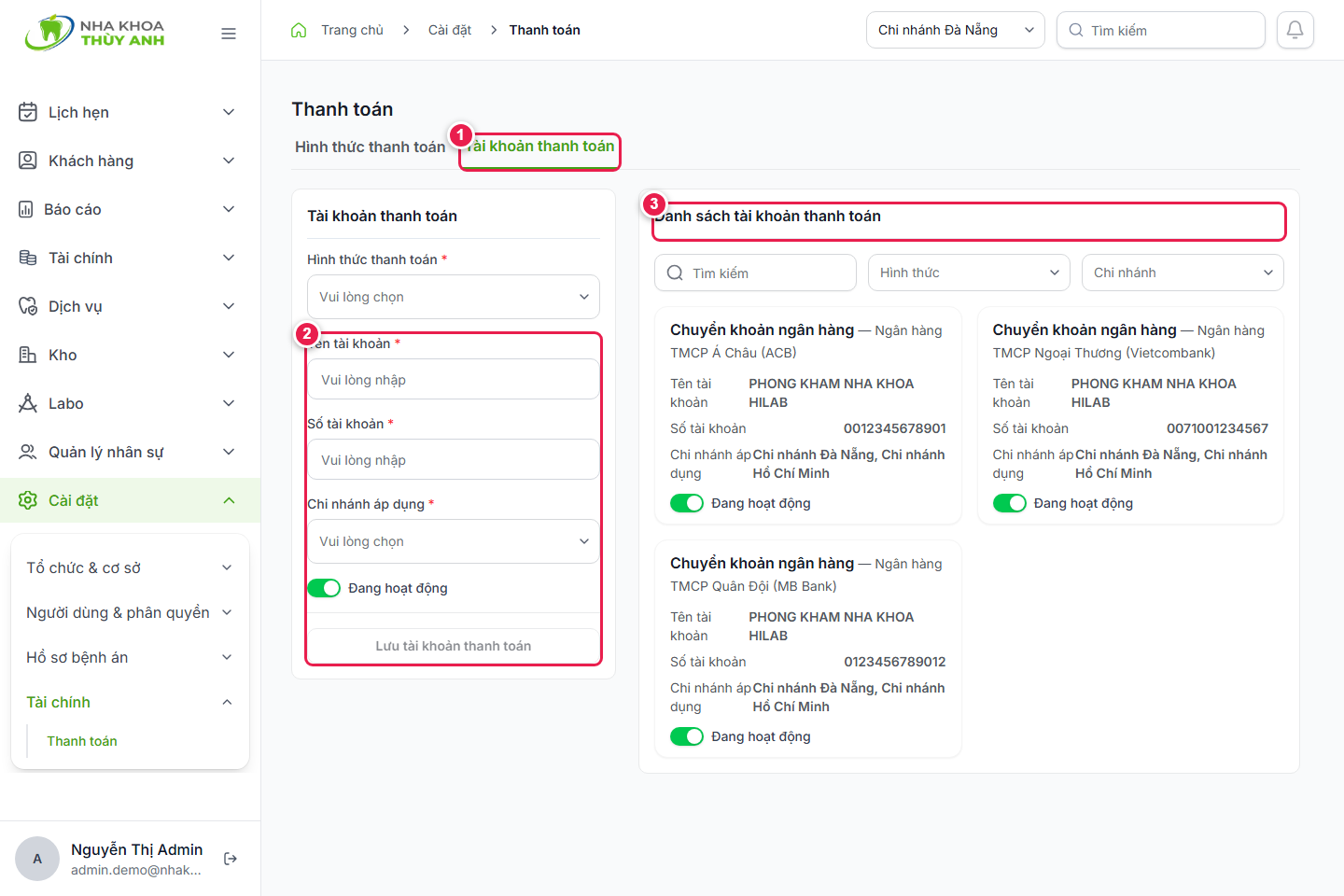
Task: Toggle Đang hoạt động switch in the form
Action: 324,588
